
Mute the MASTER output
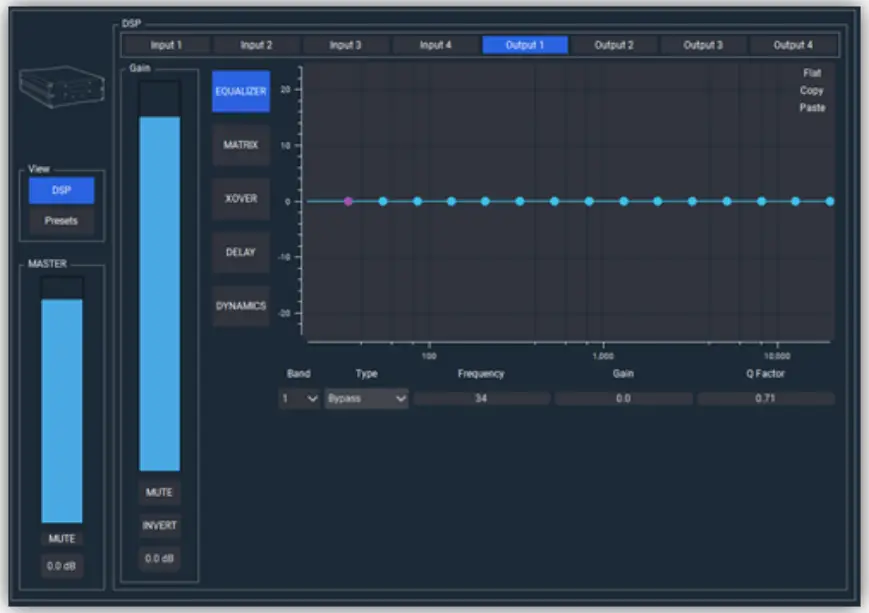[x=60, y=537]
